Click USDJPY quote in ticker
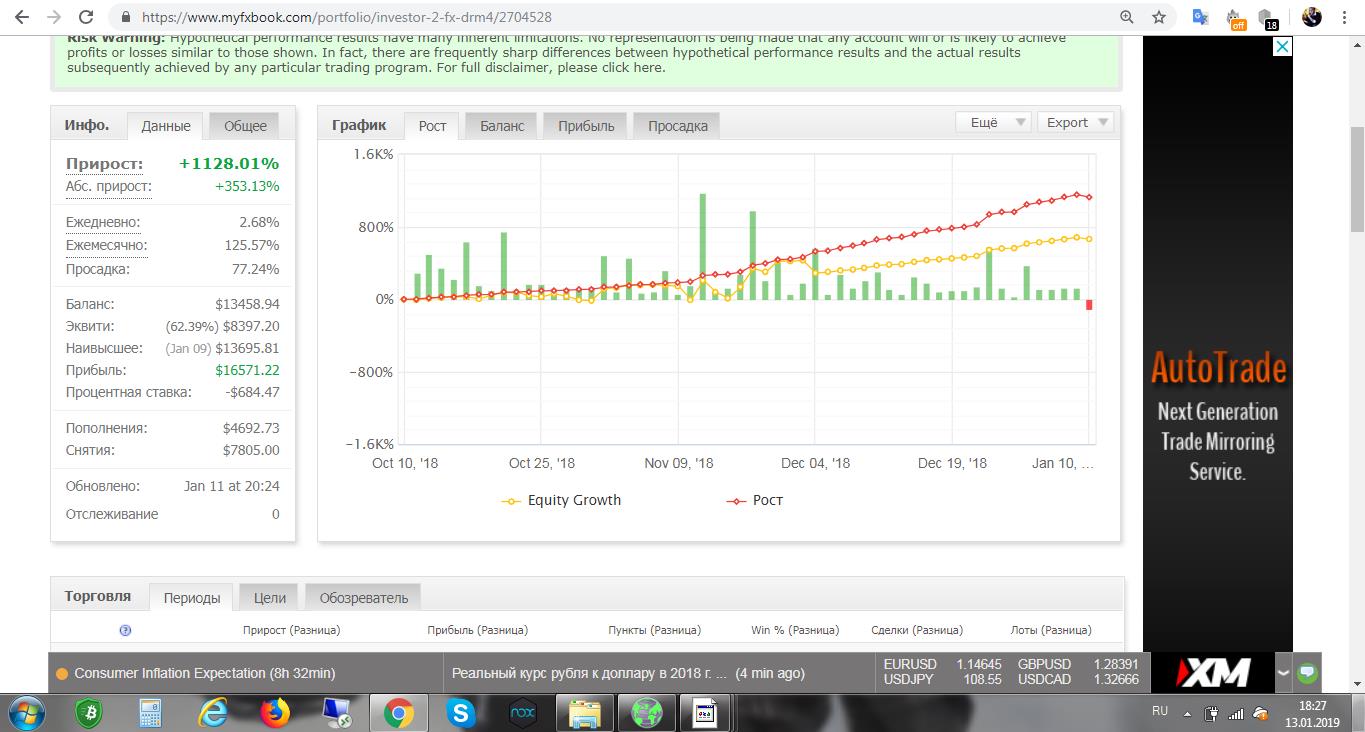Screen dimensions: 1365x732 pyautogui.click(x=943, y=679)
